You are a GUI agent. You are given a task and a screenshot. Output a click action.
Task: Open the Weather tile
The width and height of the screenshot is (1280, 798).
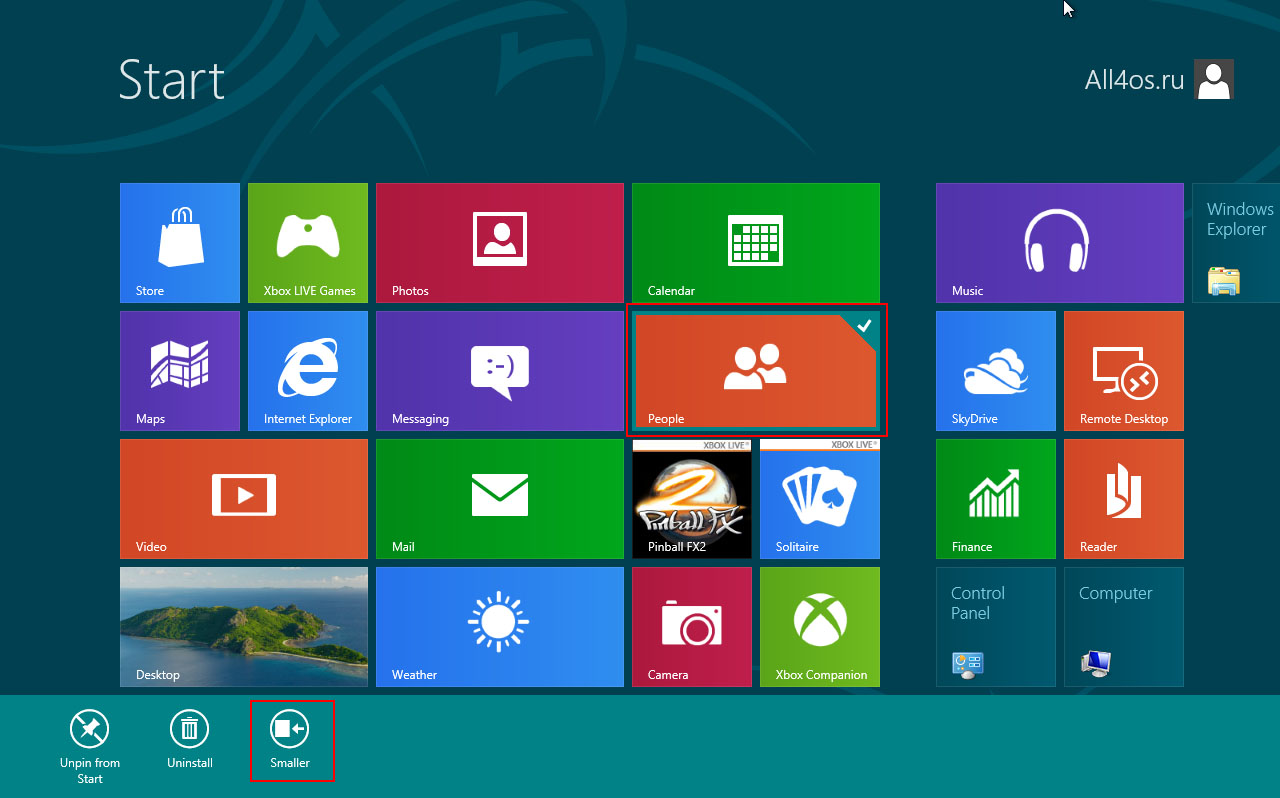(500, 627)
